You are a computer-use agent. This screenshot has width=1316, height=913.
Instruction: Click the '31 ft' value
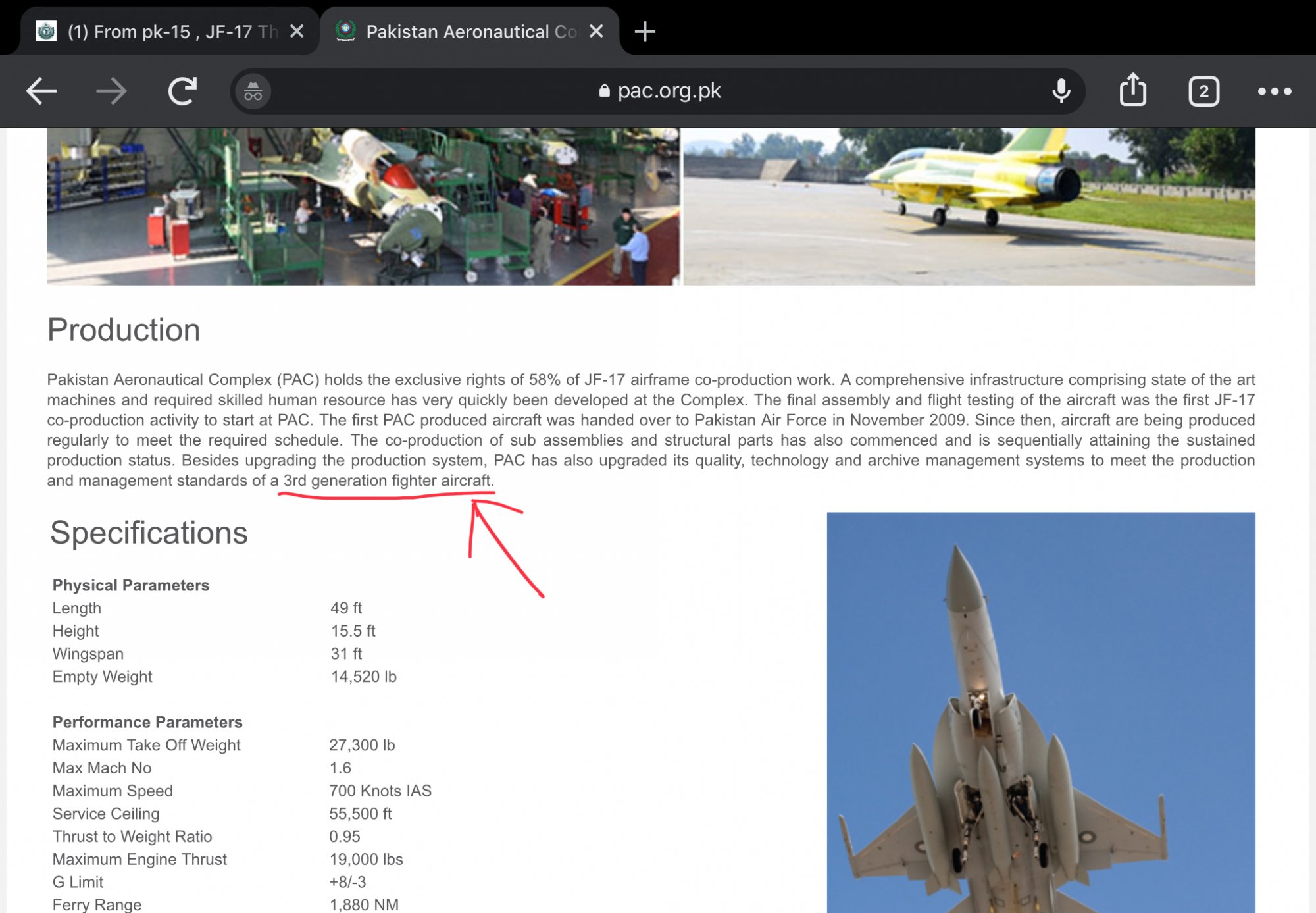(346, 654)
